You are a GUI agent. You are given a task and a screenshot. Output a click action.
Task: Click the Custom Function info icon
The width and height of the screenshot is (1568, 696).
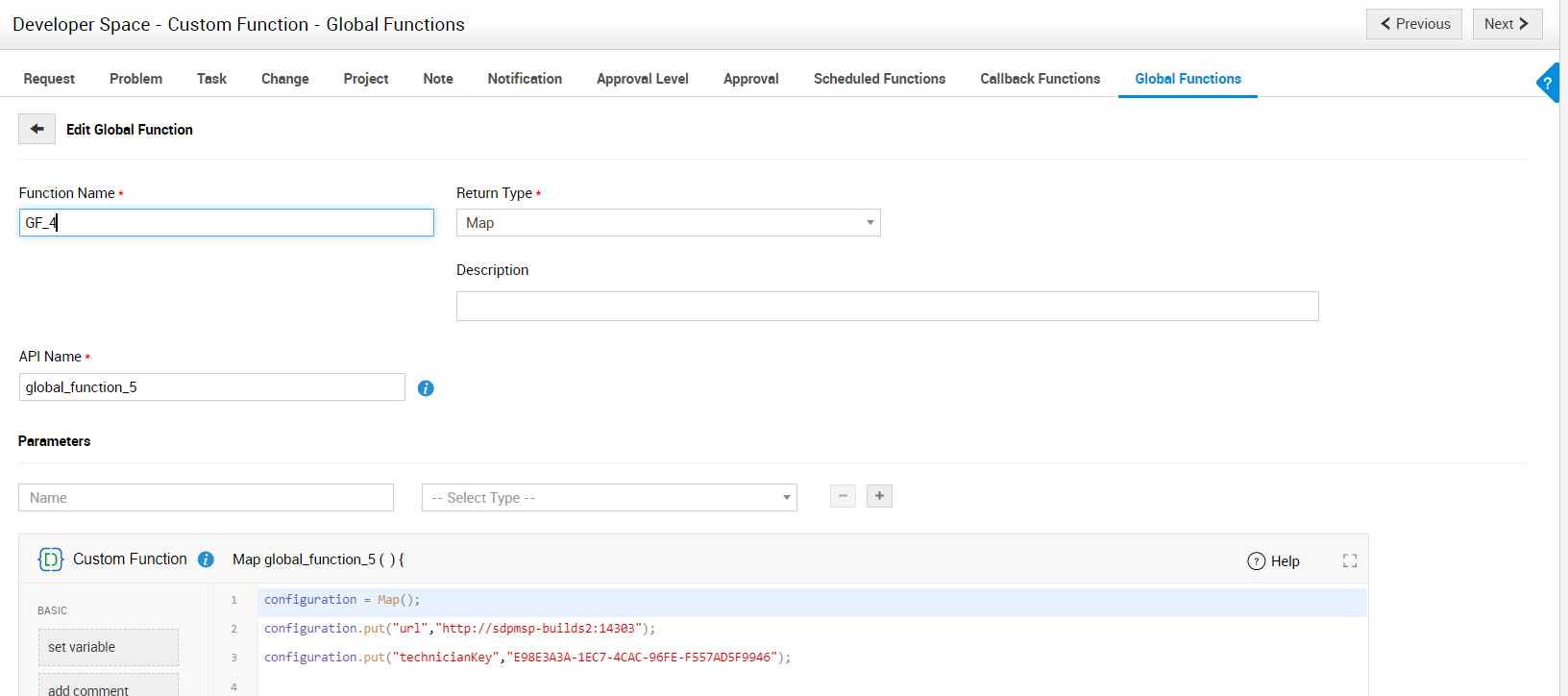coord(206,559)
